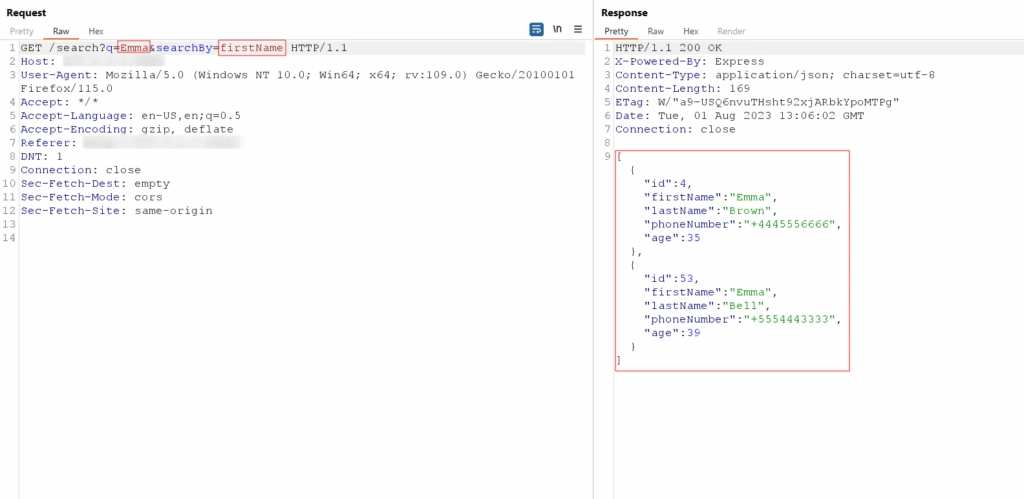The width and height of the screenshot is (1024, 499).
Task: Switch Request view to Pretty tab
Action: click(22, 31)
